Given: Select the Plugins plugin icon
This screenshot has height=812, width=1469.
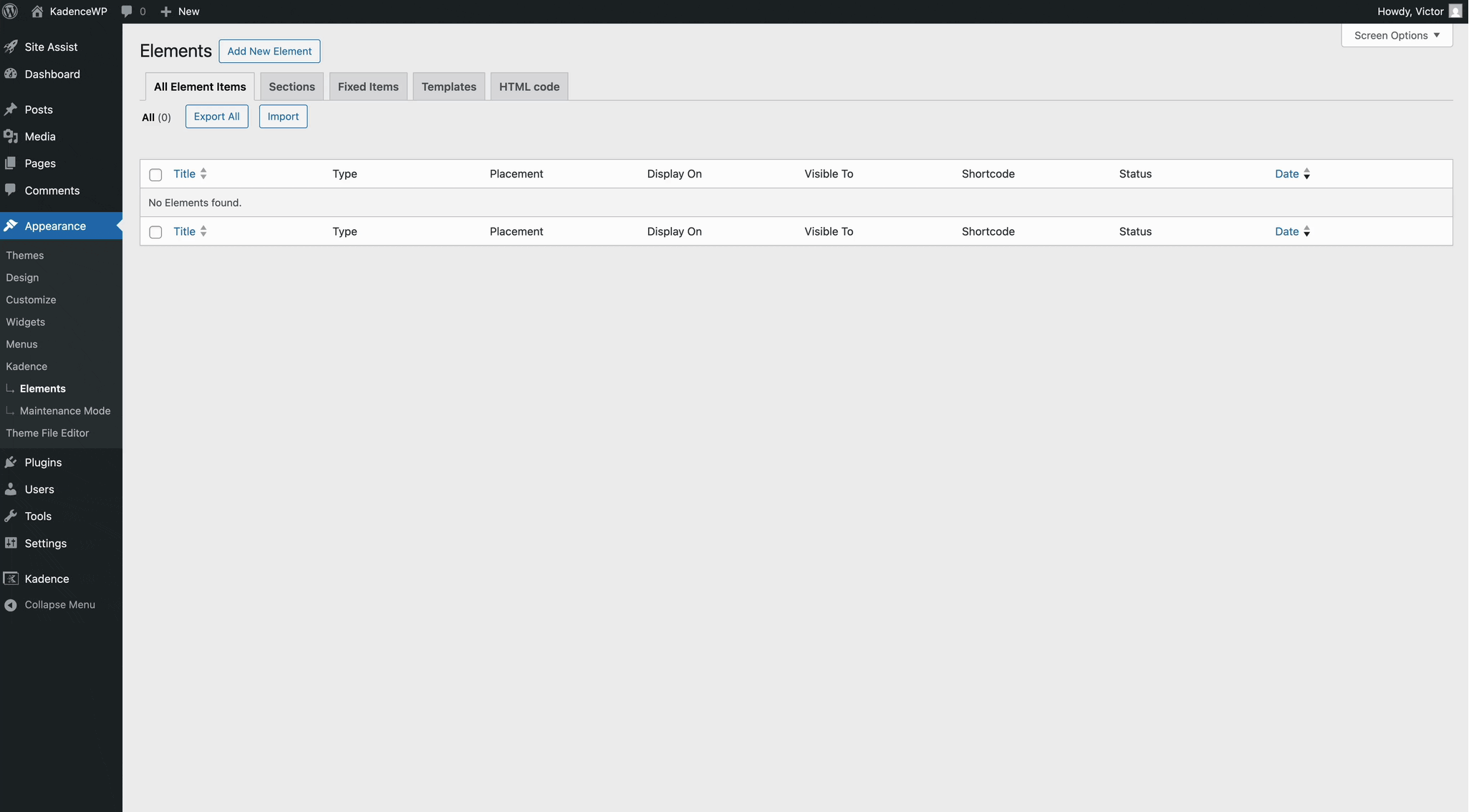Looking at the screenshot, I should [x=11, y=462].
